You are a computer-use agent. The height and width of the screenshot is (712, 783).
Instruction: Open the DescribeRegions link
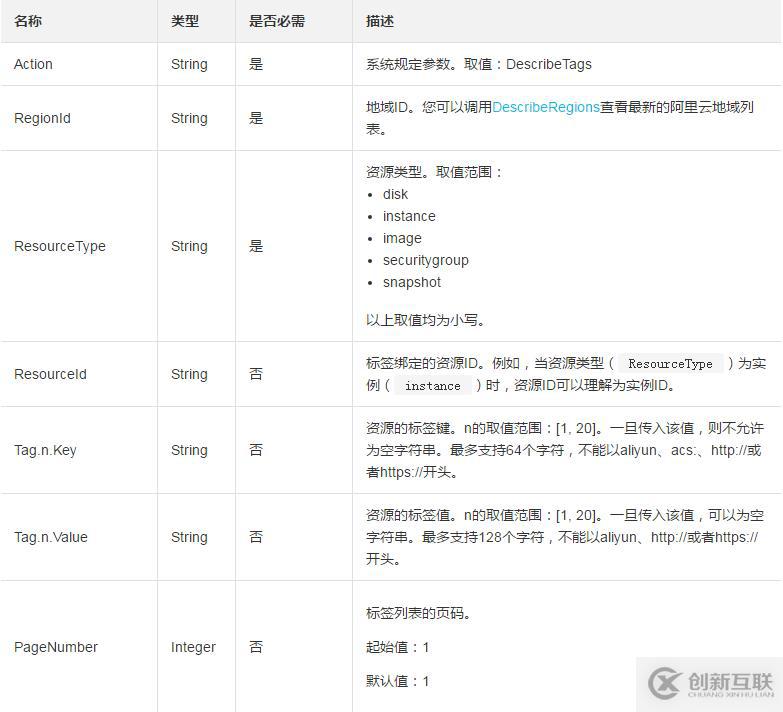(545, 107)
